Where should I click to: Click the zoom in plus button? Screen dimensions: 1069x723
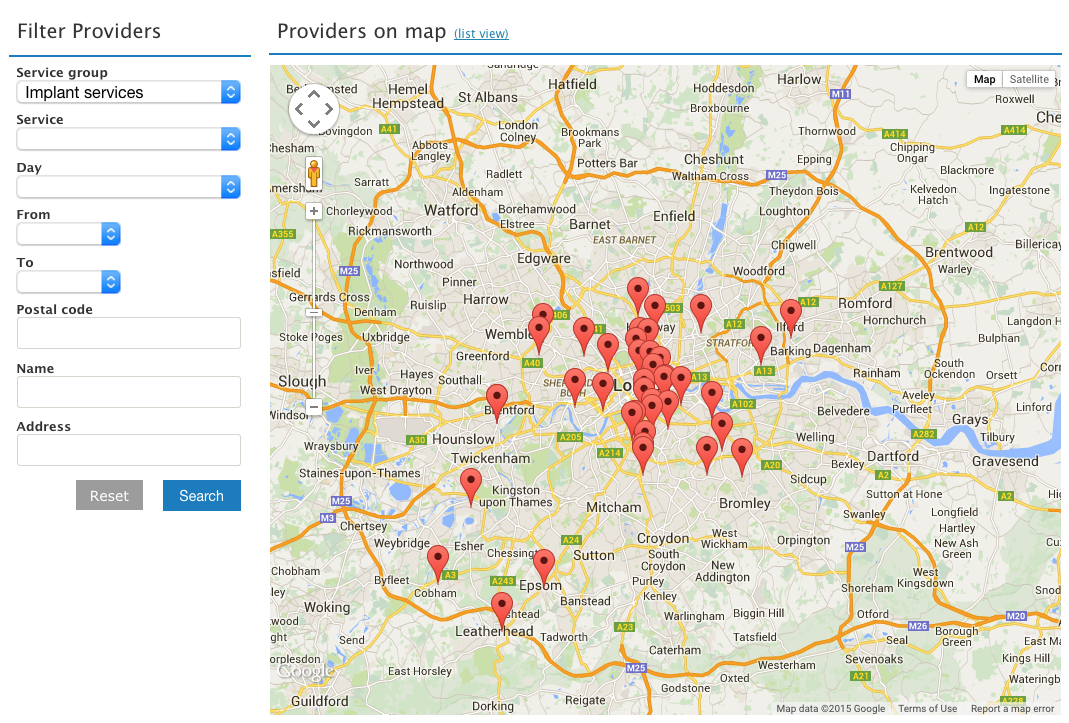pos(314,211)
